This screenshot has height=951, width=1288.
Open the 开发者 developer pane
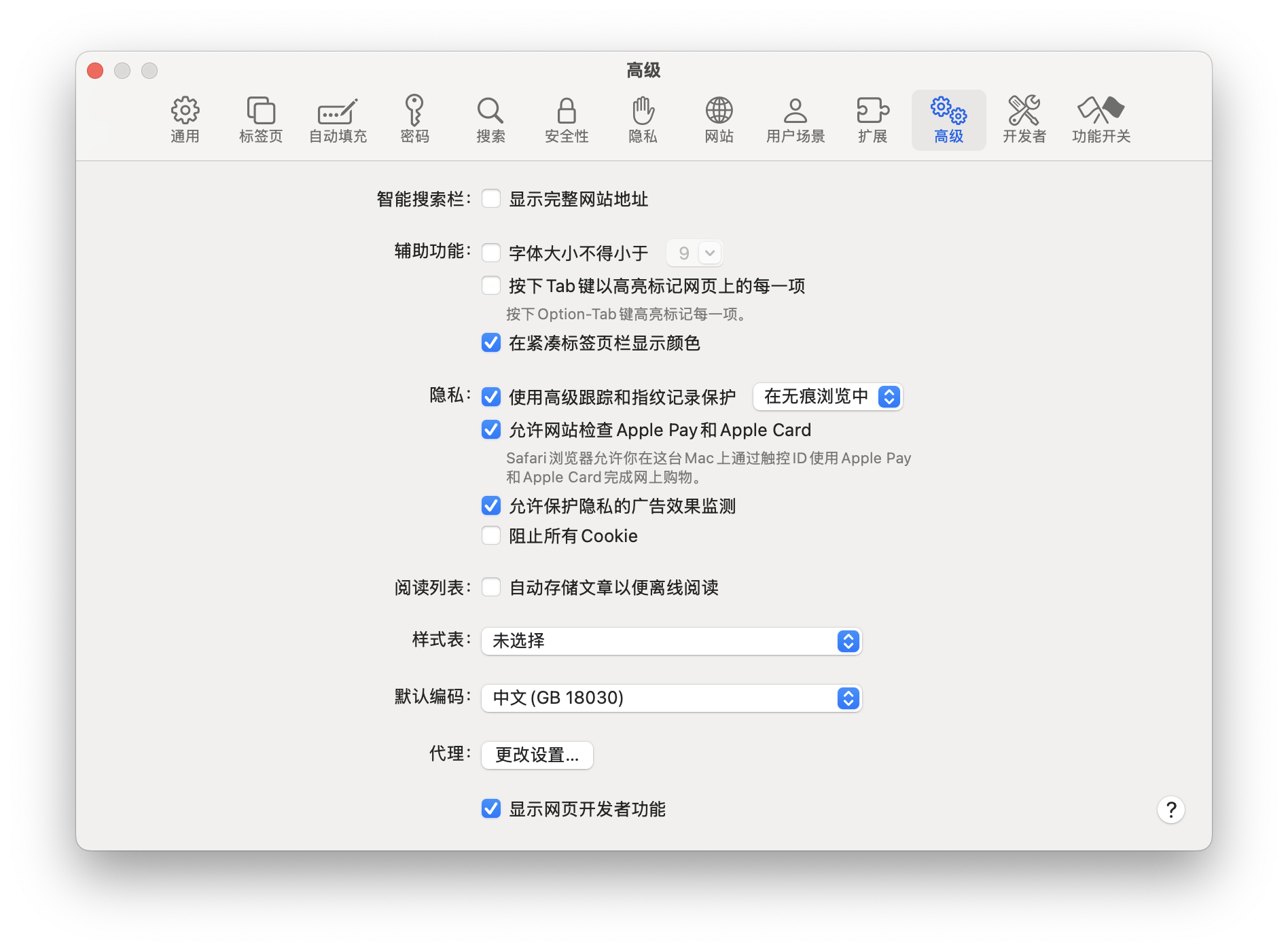pyautogui.click(x=1024, y=120)
